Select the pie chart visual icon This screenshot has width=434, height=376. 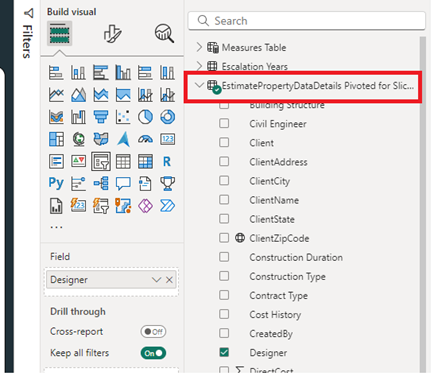coord(145,117)
